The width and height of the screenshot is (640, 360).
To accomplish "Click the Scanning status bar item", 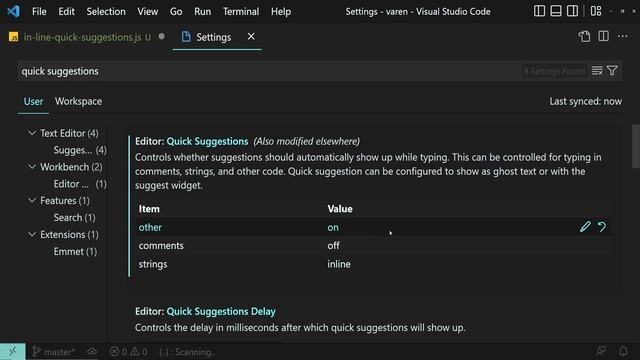I will [x=187, y=352].
